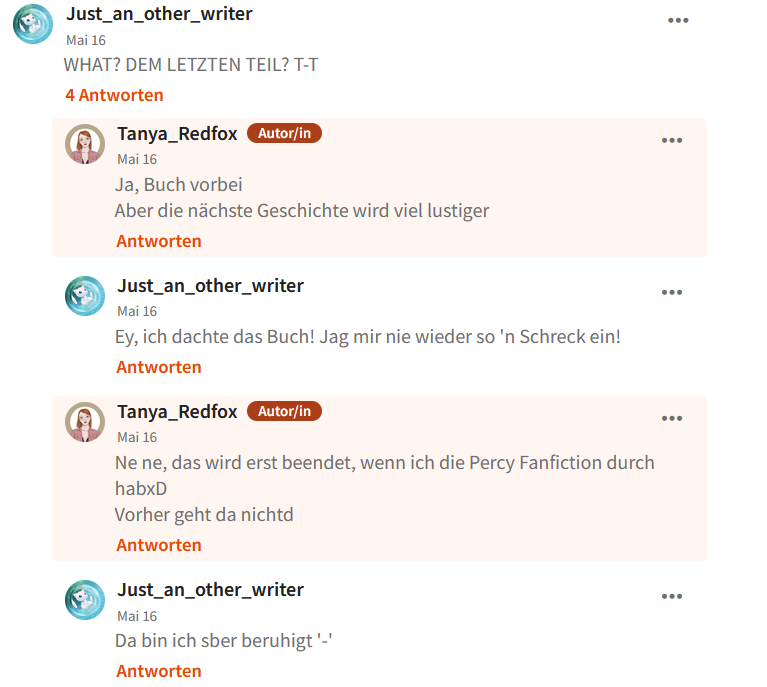Click avatar beside 'Da bin ich sber beruhigt' reply
Viewport: 767px width, 687px height.
[x=85, y=600]
